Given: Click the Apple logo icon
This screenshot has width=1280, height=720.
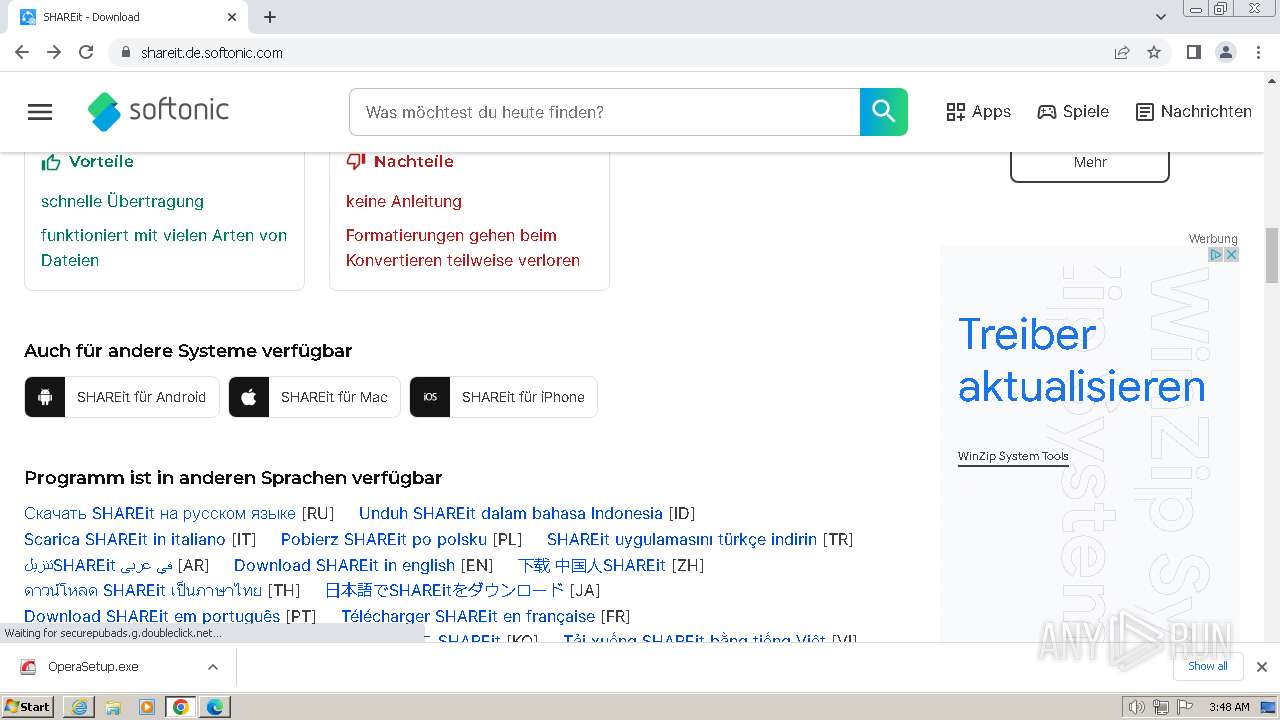Looking at the screenshot, I should 249,397.
